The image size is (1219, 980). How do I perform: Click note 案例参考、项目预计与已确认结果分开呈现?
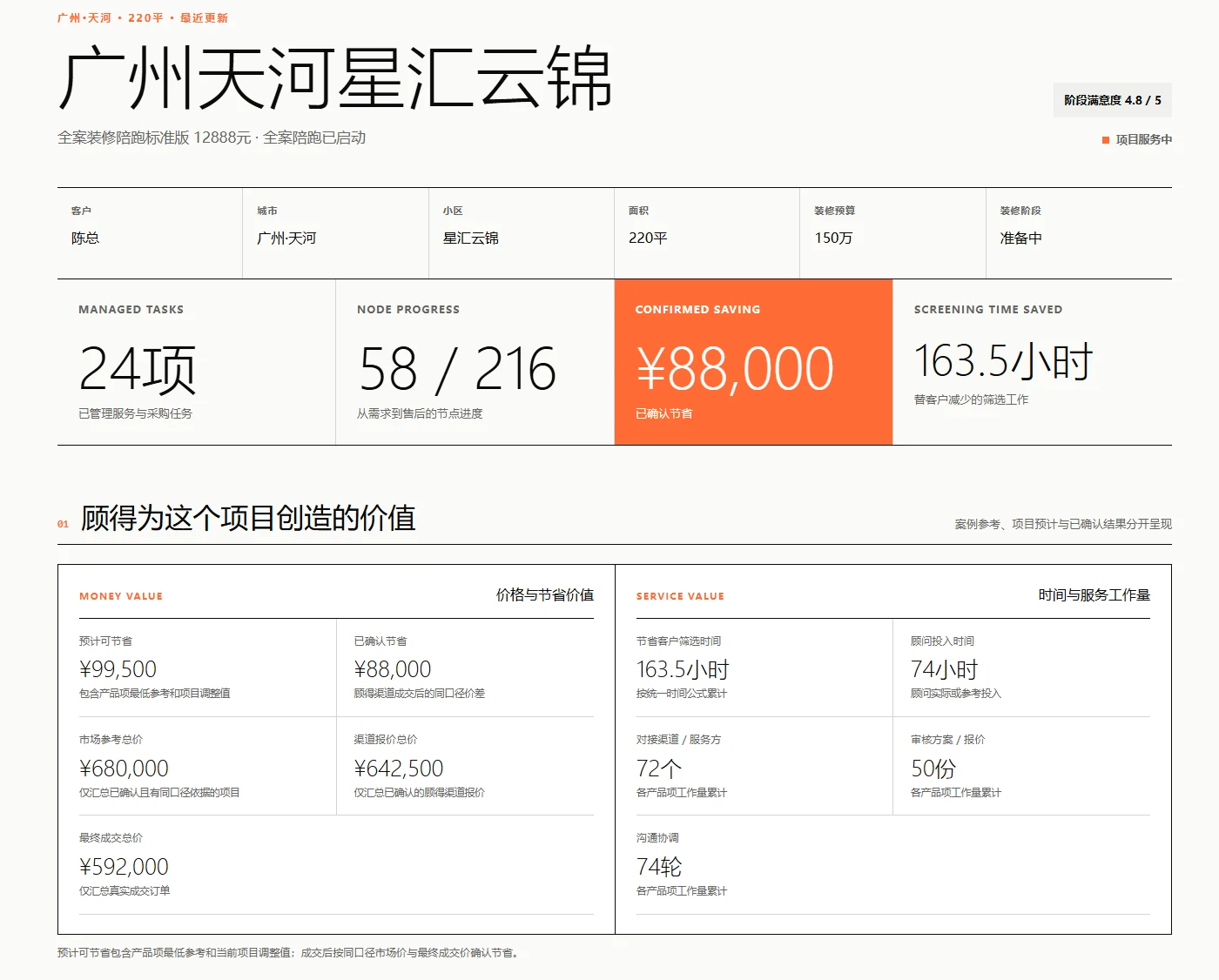(1063, 524)
